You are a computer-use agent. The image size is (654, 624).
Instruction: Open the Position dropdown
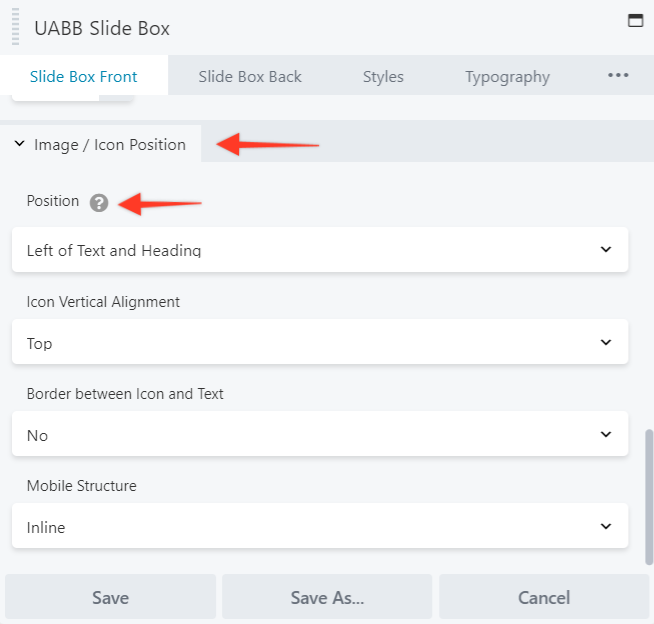319,250
